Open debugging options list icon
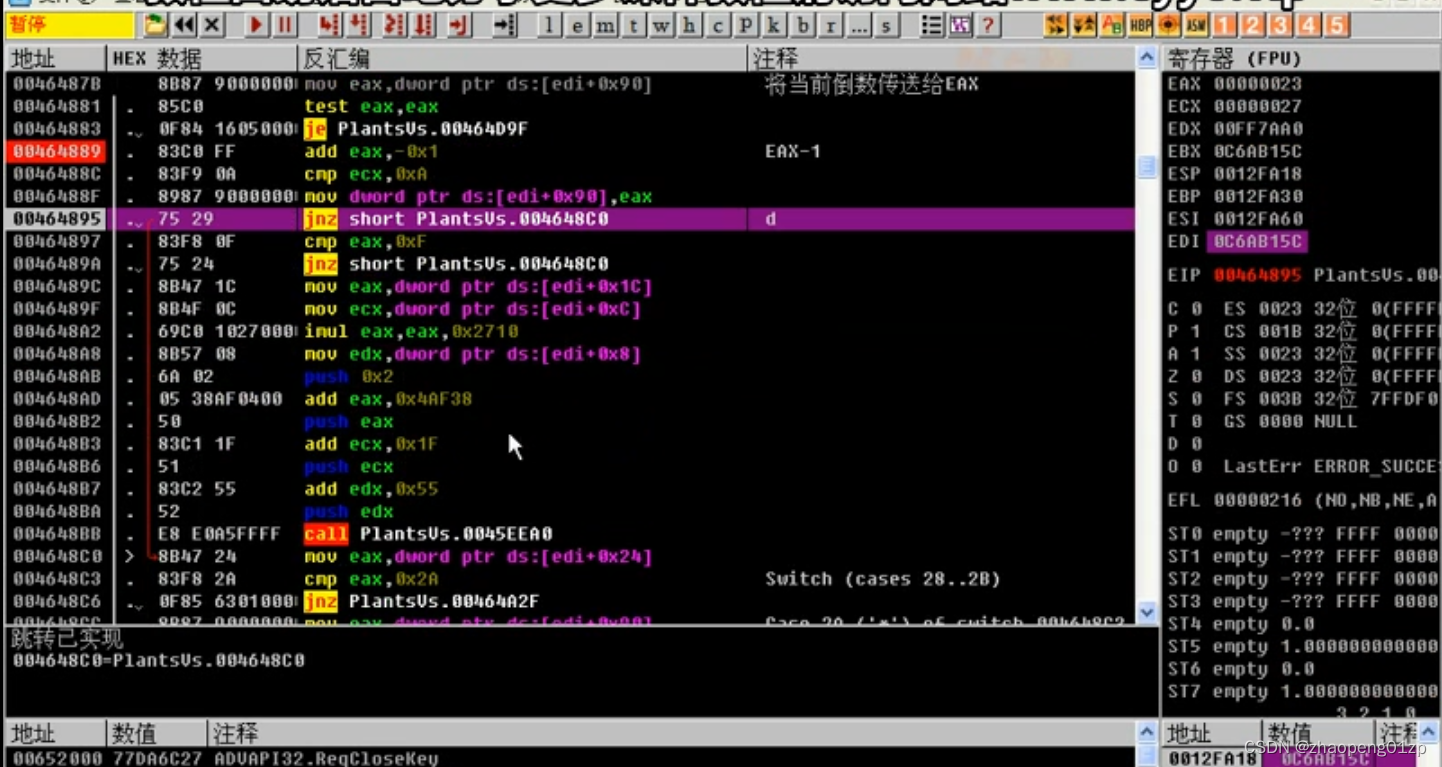Screen dimensions: 1442x767 click(932, 25)
